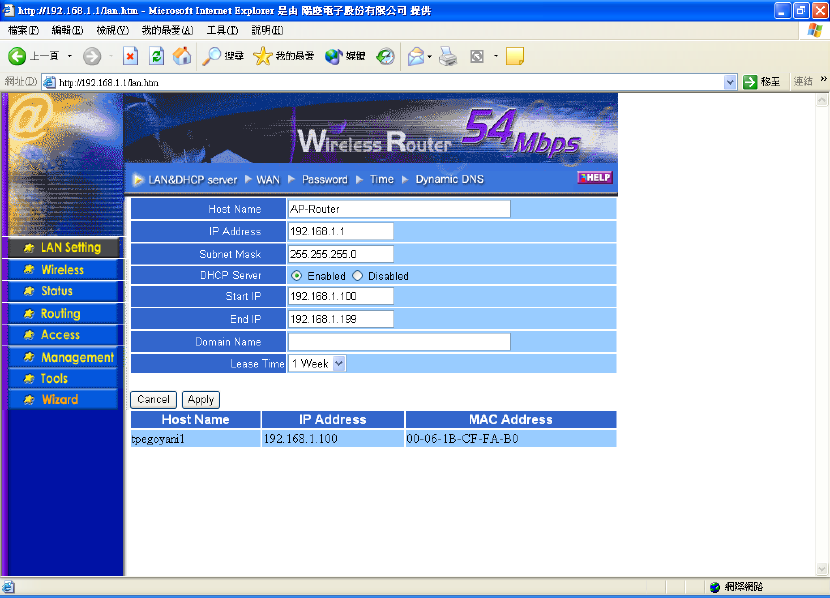The image size is (830, 598).
Task: Open Wizard in sidebar
Action: [63, 400]
